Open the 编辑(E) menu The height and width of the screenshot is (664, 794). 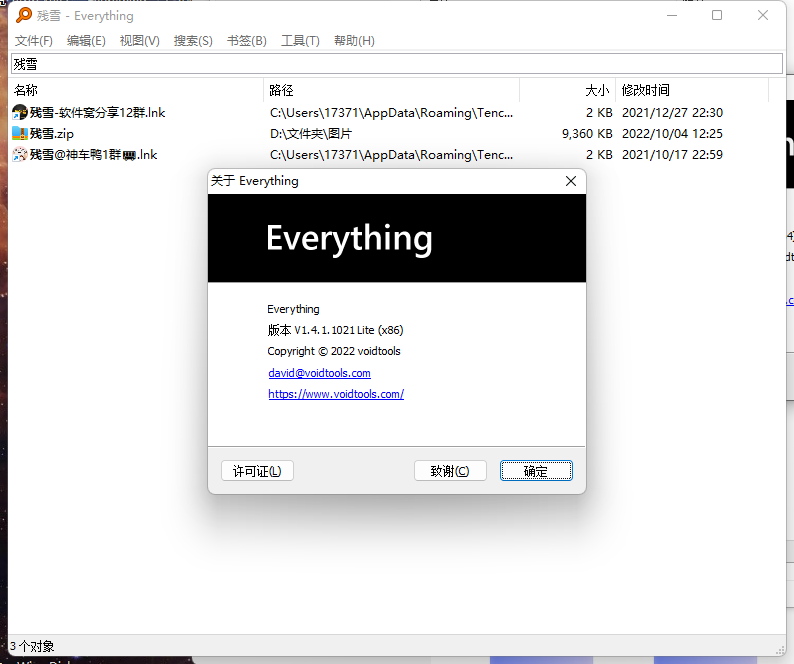tap(86, 41)
